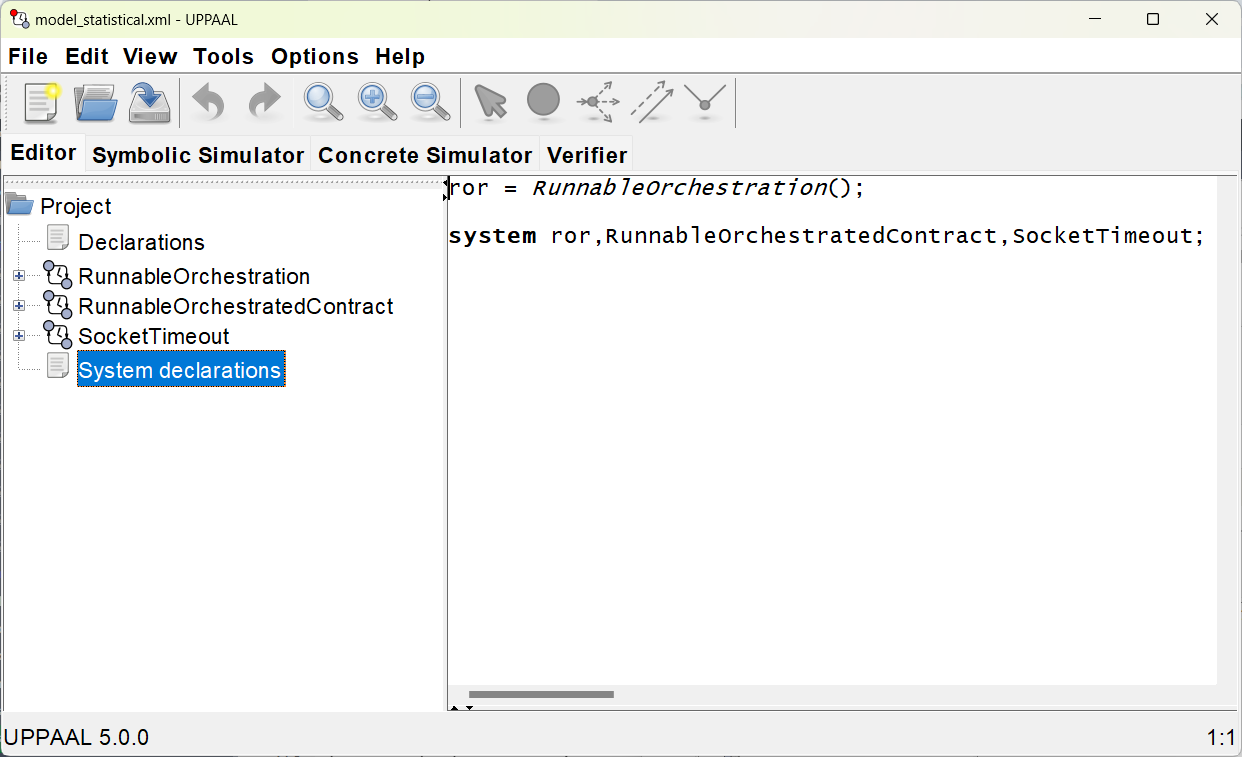Expand the RunnableOrchestration template node
The image size is (1242, 757).
pos(19,276)
